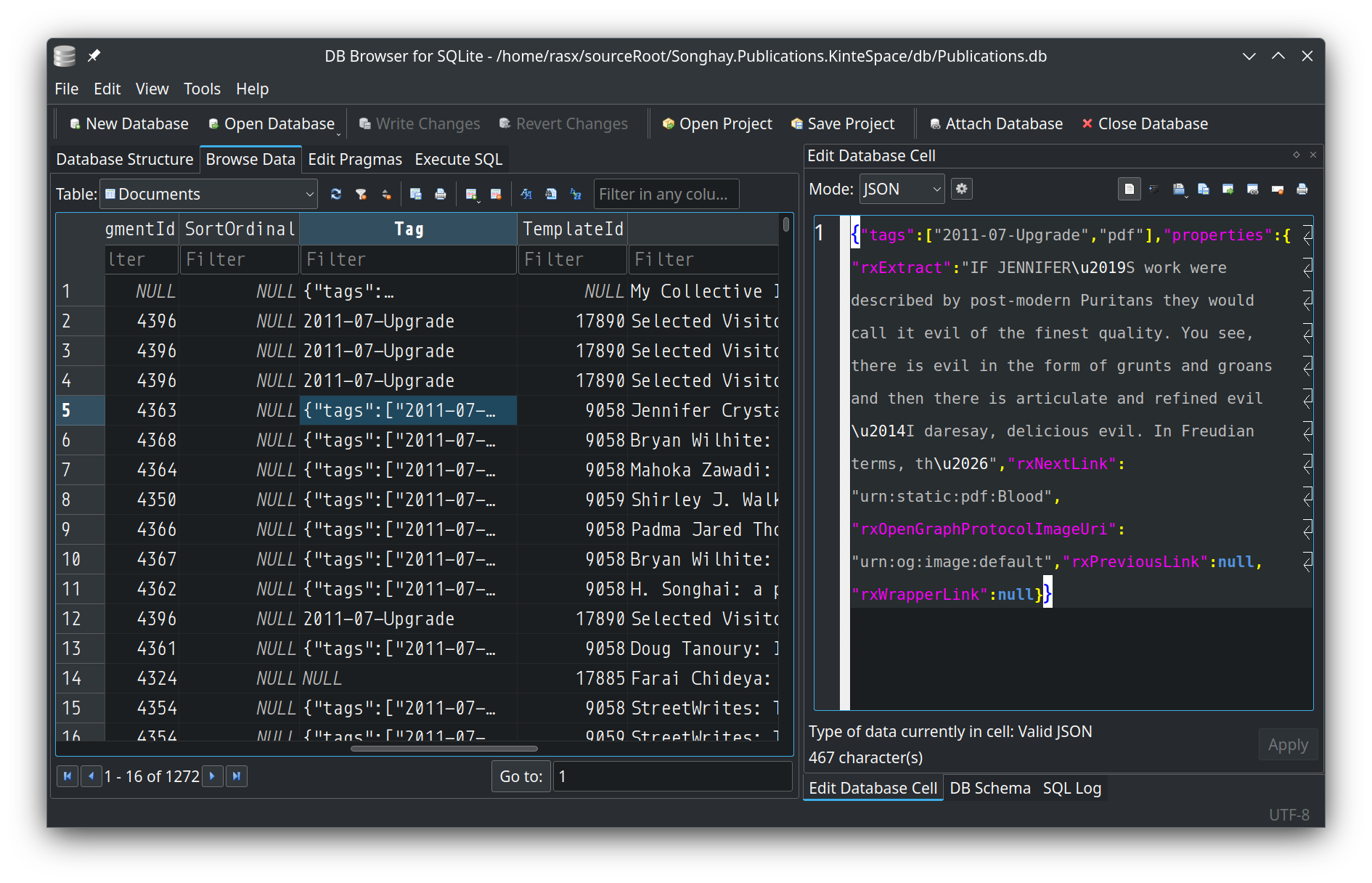The width and height of the screenshot is (1372, 883).
Task: Sort by the Tag column header
Action: tap(408, 229)
